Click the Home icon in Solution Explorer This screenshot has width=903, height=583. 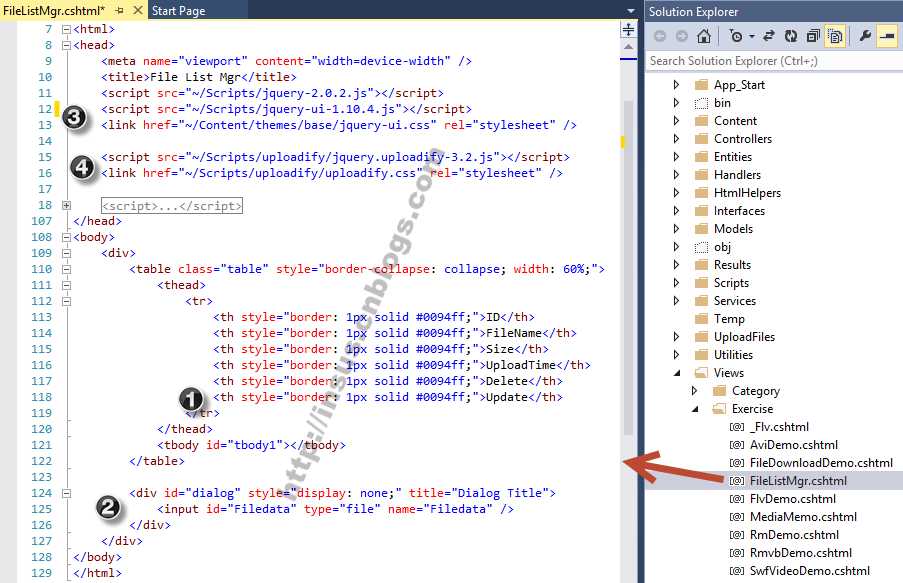704,36
